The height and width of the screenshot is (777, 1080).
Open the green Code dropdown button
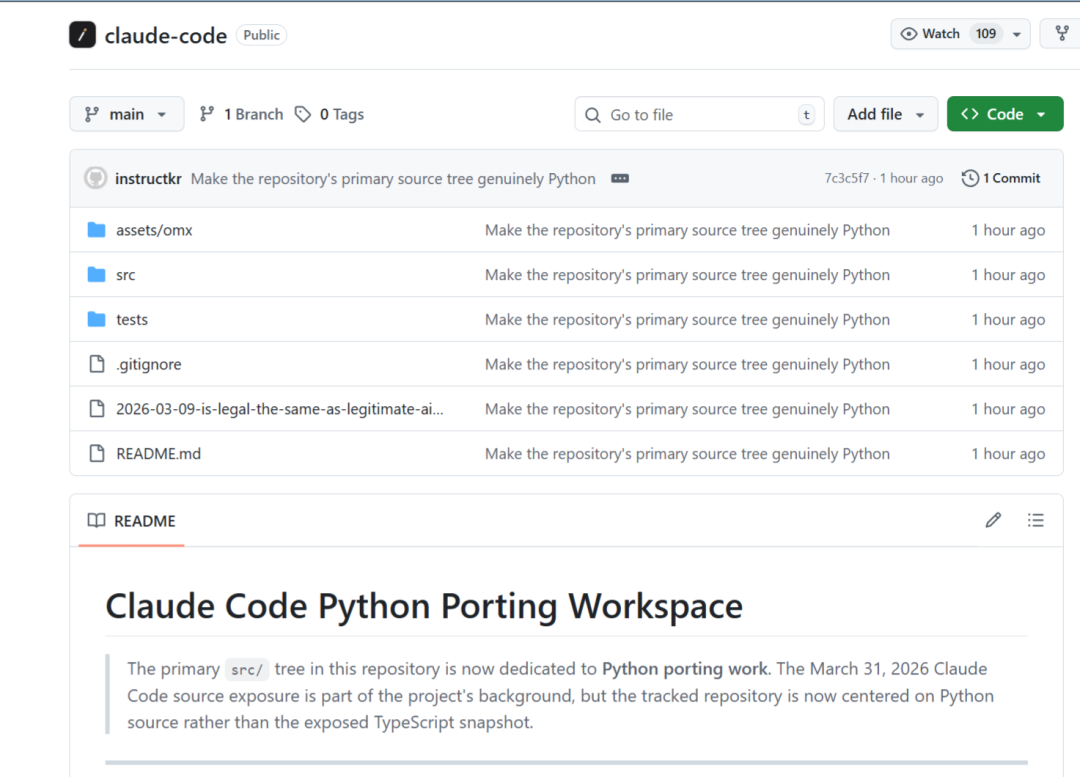tap(1004, 114)
